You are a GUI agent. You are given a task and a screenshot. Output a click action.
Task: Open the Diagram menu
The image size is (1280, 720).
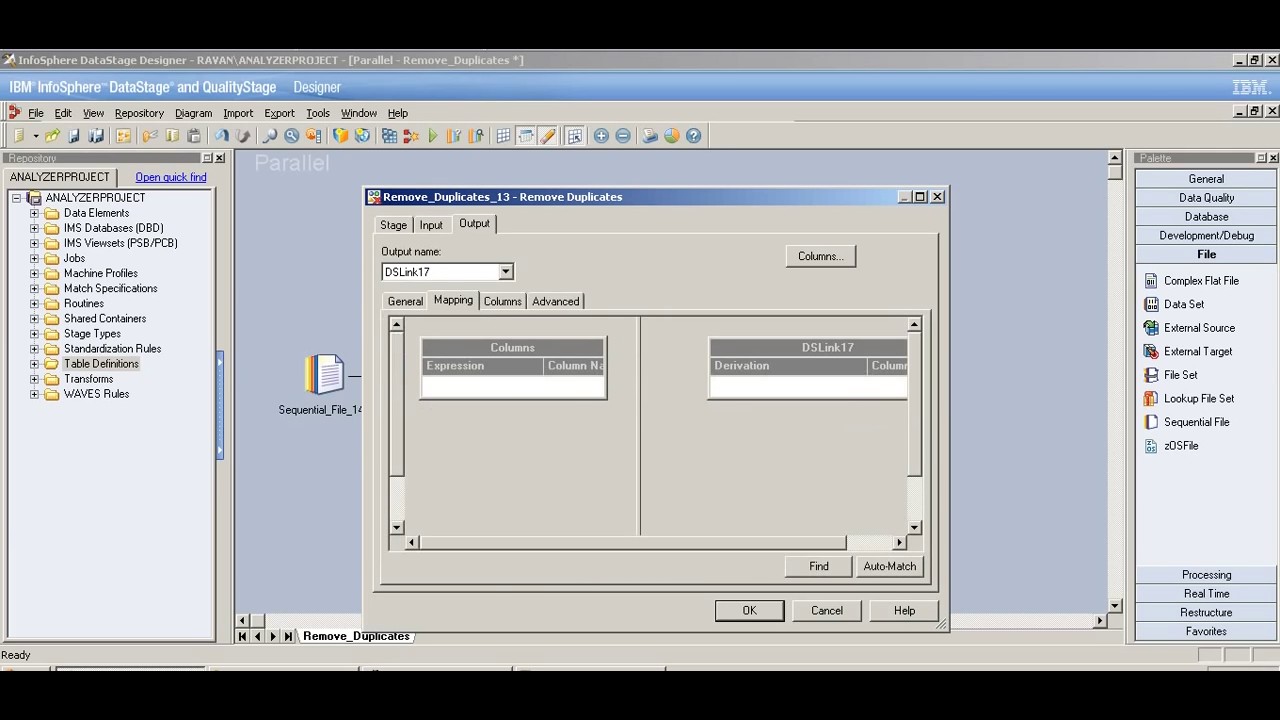point(193,113)
